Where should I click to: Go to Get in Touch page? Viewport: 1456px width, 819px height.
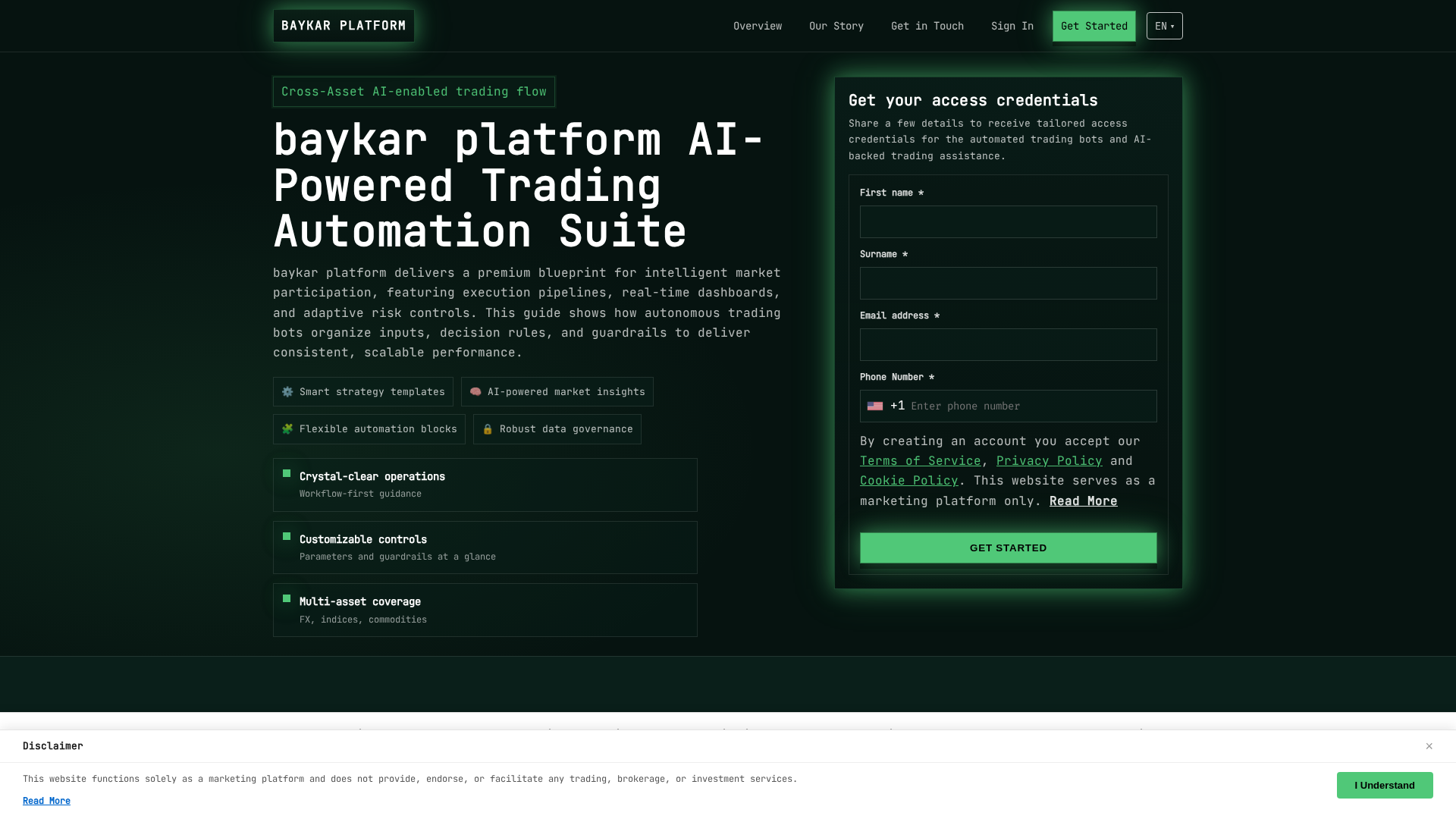click(927, 26)
